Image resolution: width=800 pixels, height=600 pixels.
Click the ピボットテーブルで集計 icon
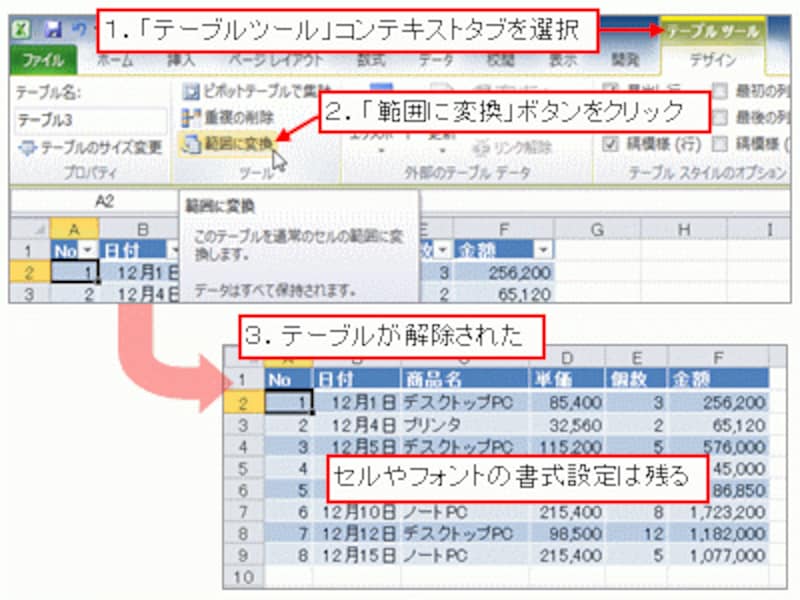(191, 92)
